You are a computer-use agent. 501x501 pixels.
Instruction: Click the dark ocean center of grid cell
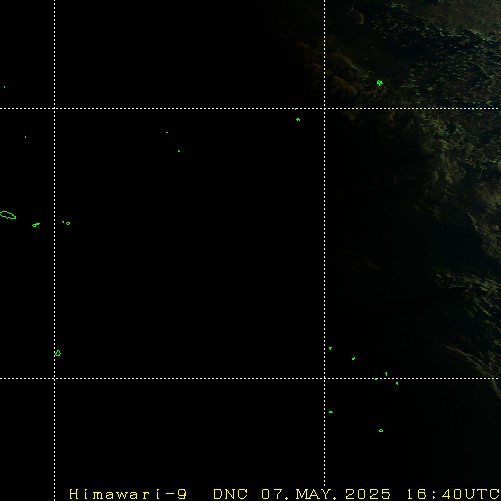point(190,243)
